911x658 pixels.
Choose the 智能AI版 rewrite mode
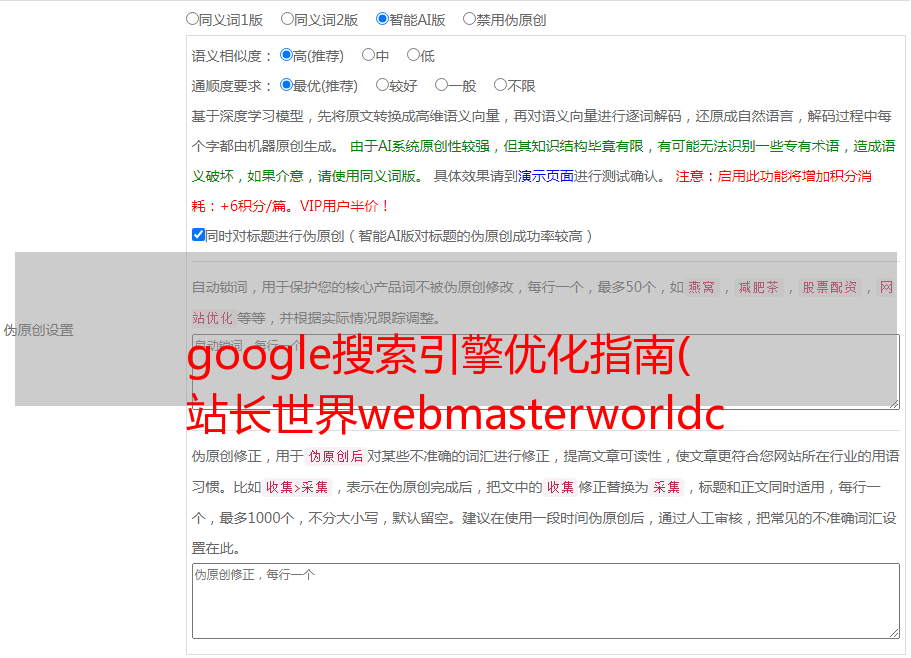tap(382, 19)
